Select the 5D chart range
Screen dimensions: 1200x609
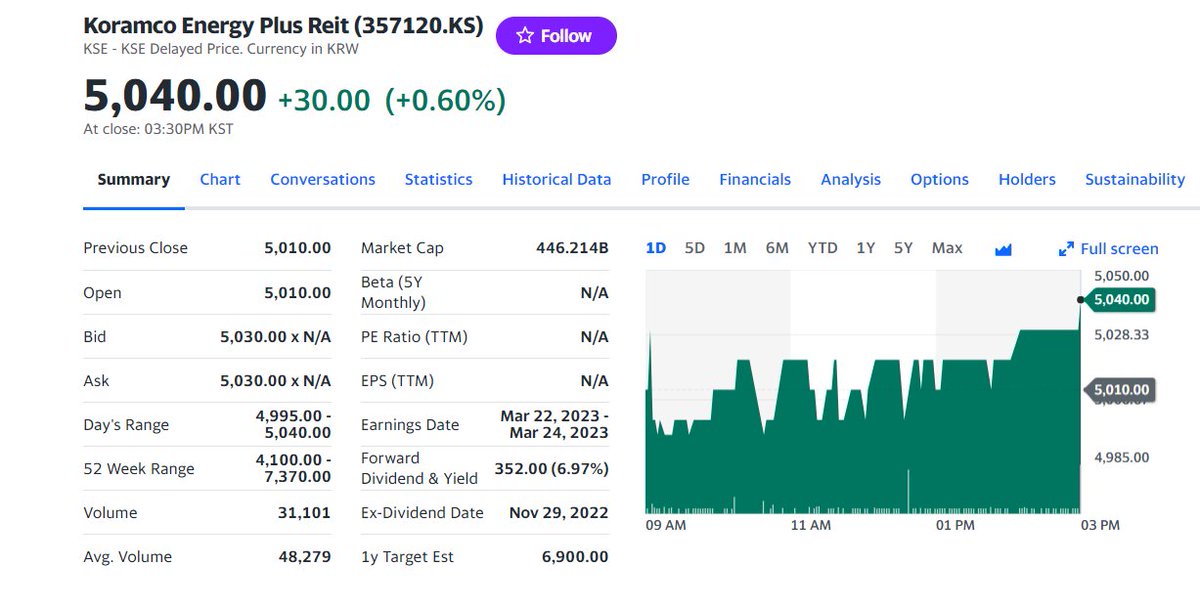[x=695, y=248]
